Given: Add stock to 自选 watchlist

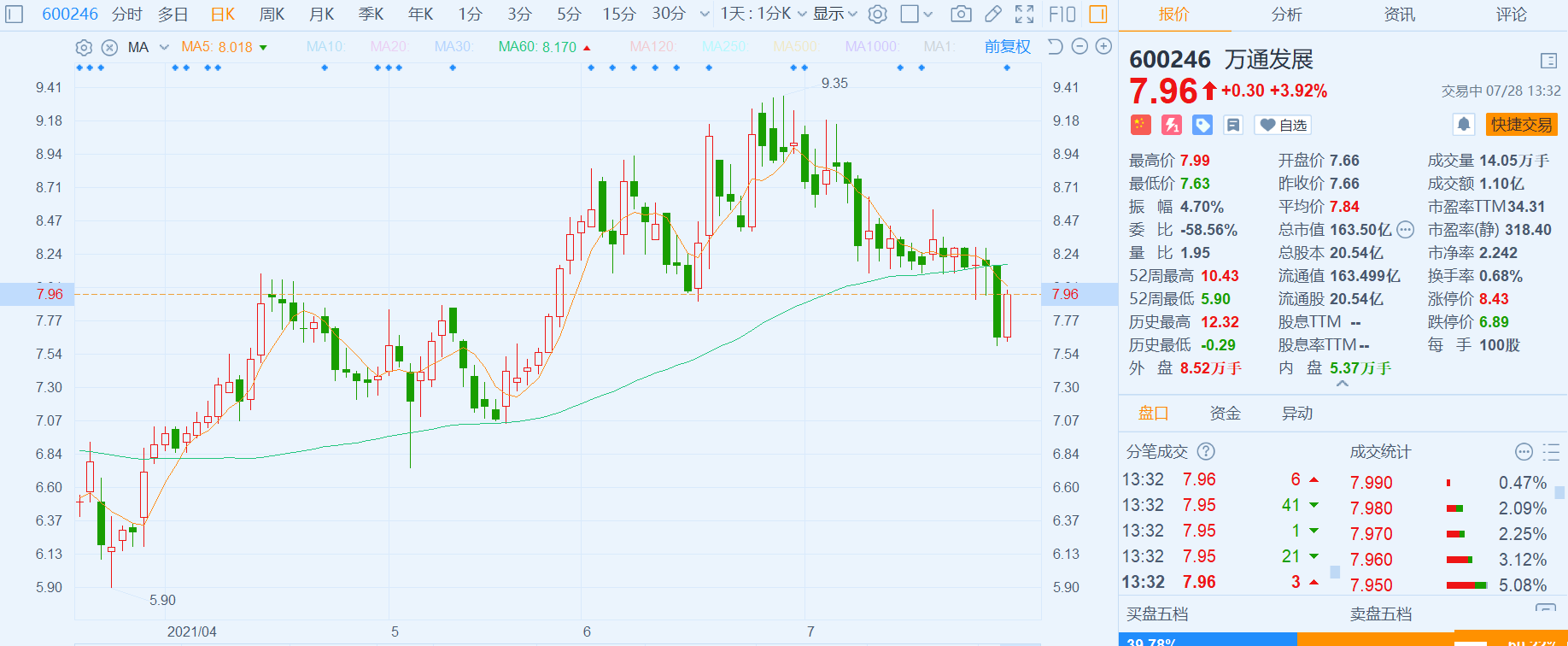Looking at the screenshot, I should [x=1283, y=125].
